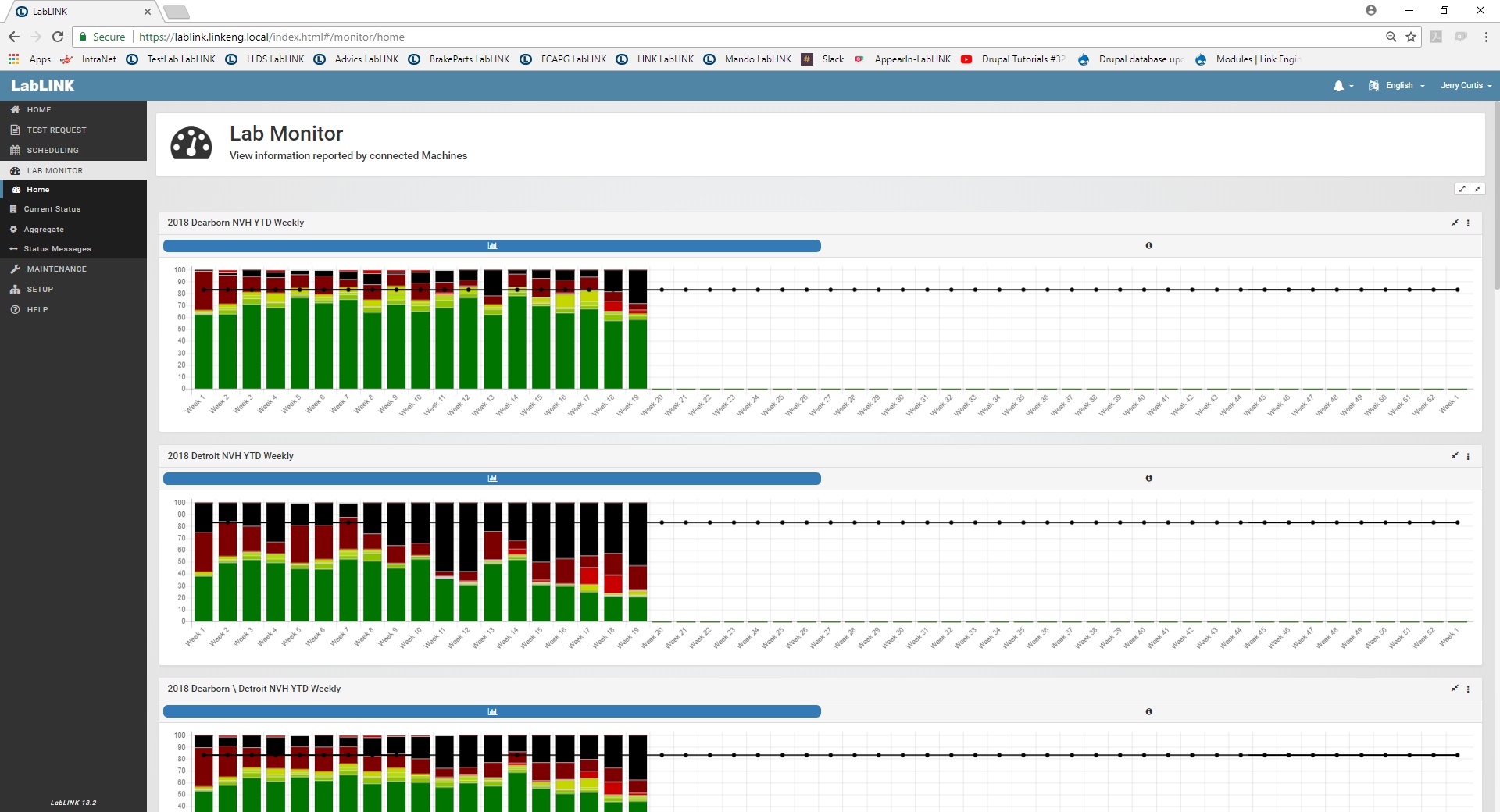Open Test Request in the sidebar
Viewport: 1500px width, 812px height.
[56, 130]
